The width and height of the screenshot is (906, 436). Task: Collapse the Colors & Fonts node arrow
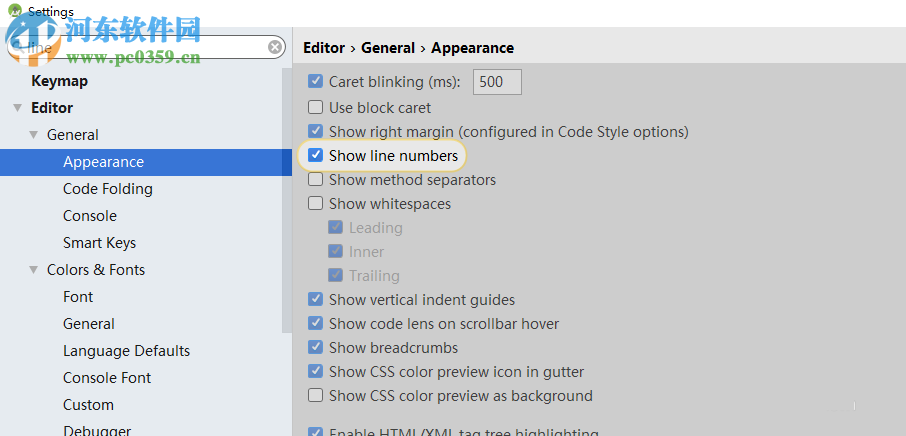click(x=33, y=270)
